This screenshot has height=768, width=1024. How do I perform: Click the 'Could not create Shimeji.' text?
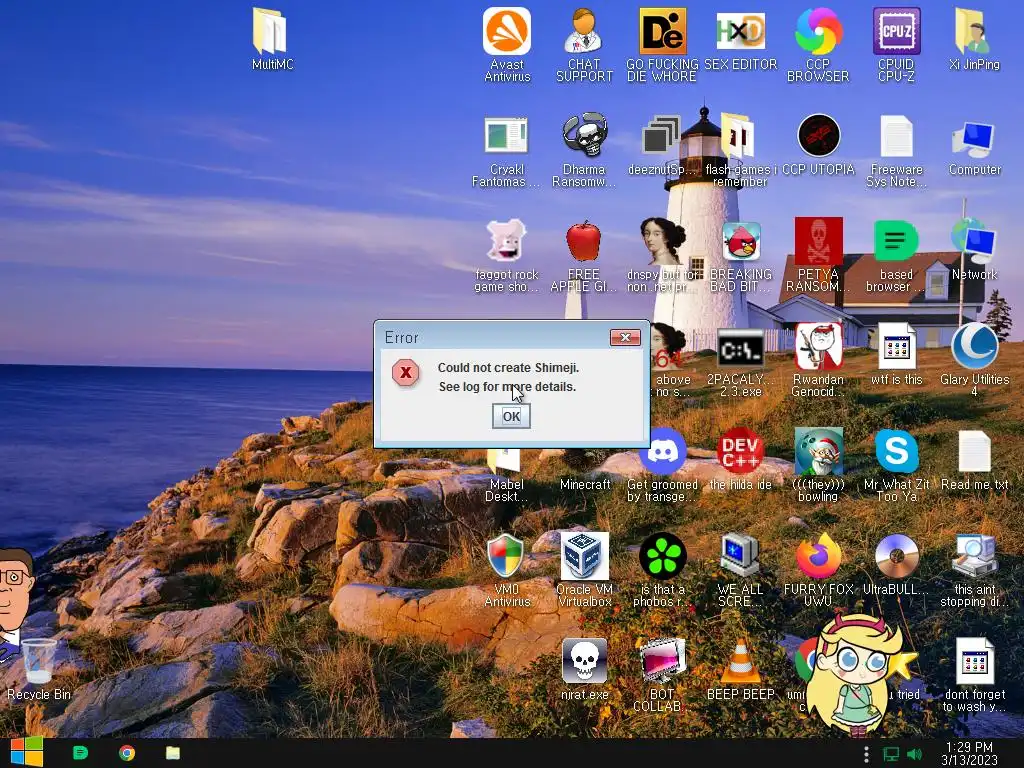(508, 368)
